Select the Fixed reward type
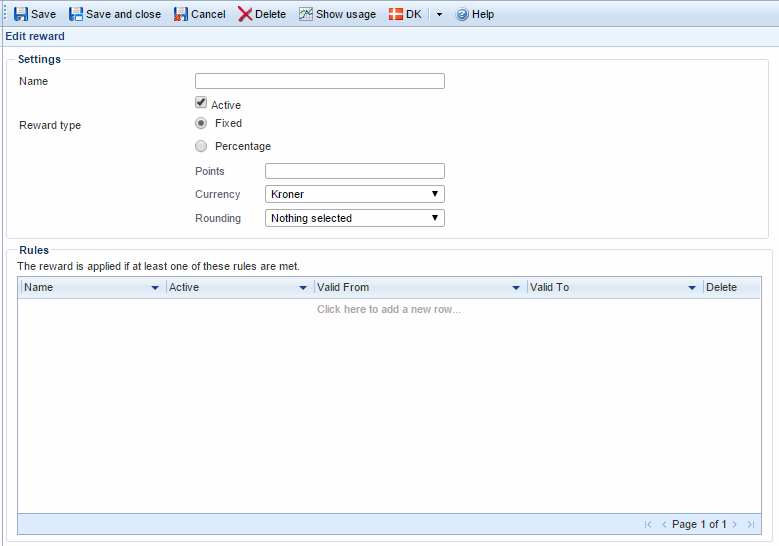This screenshot has height=546, width=779. 201,123
